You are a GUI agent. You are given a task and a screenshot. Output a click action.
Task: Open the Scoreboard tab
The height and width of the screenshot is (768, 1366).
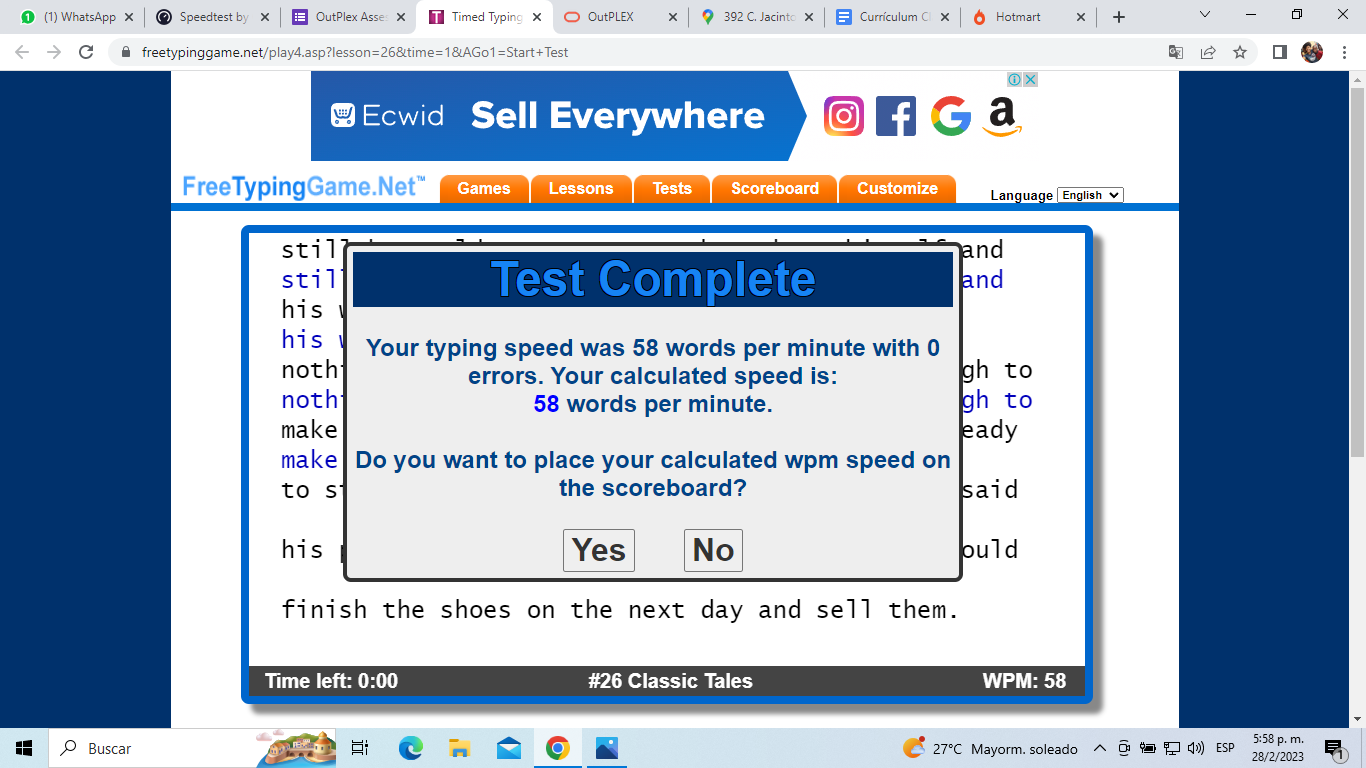(x=775, y=188)
